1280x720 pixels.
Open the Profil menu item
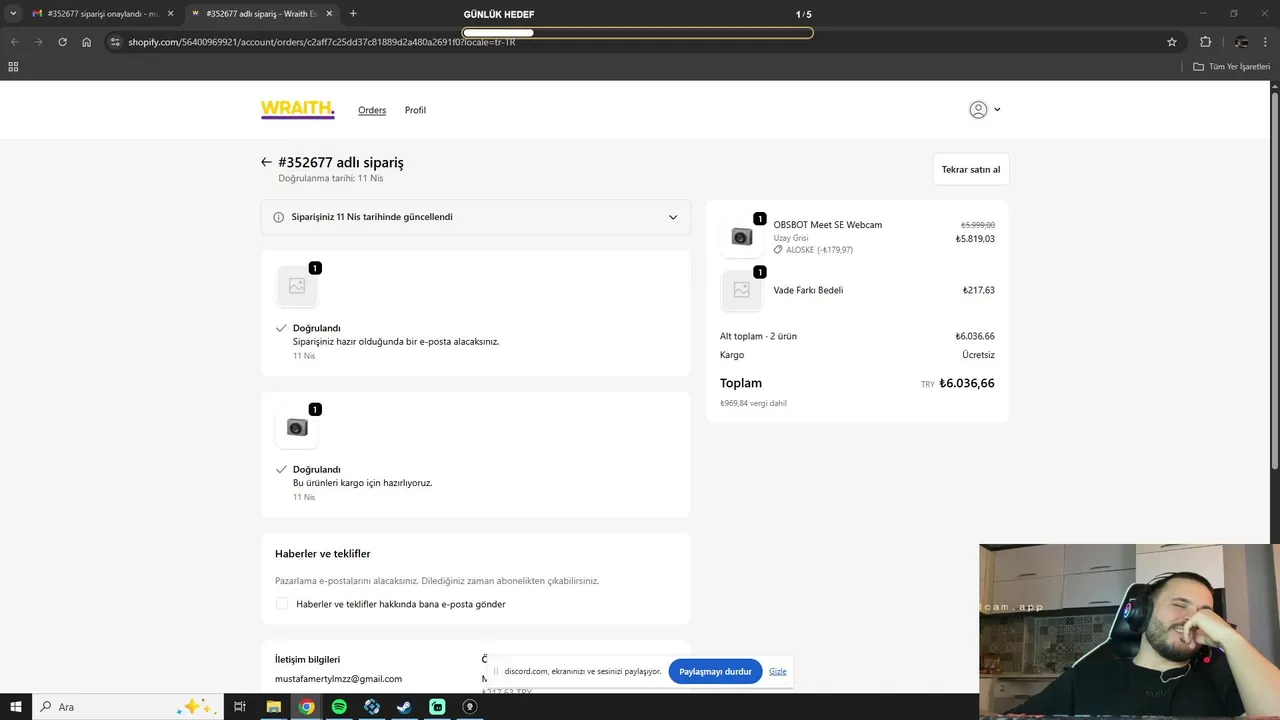pyautogui.click(x=415, y=110)
